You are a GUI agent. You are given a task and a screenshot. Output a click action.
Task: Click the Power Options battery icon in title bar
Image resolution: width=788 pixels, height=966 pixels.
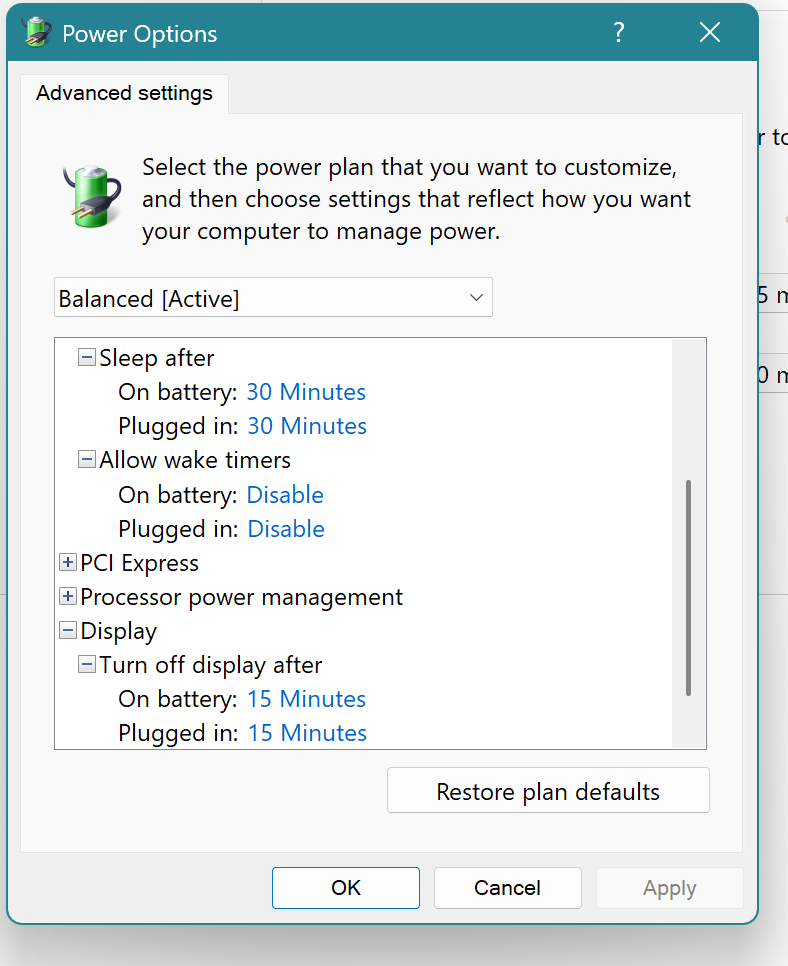(x=37, y=31)
